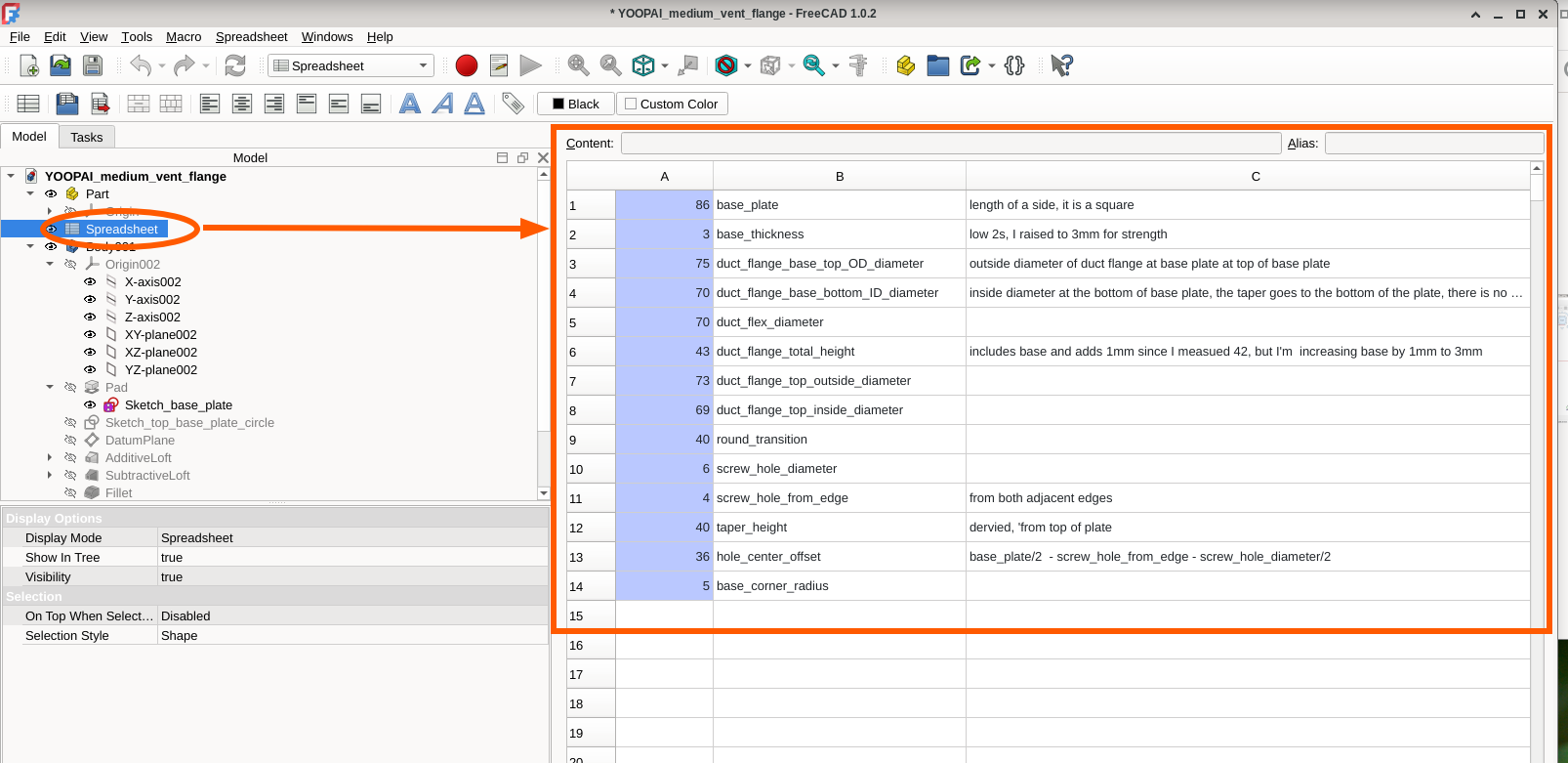The width and height of the screenshot is (1568, 763).
Task: Click the refresh/recompute icon
Action: pyautogui.click(x=235, y=65)
